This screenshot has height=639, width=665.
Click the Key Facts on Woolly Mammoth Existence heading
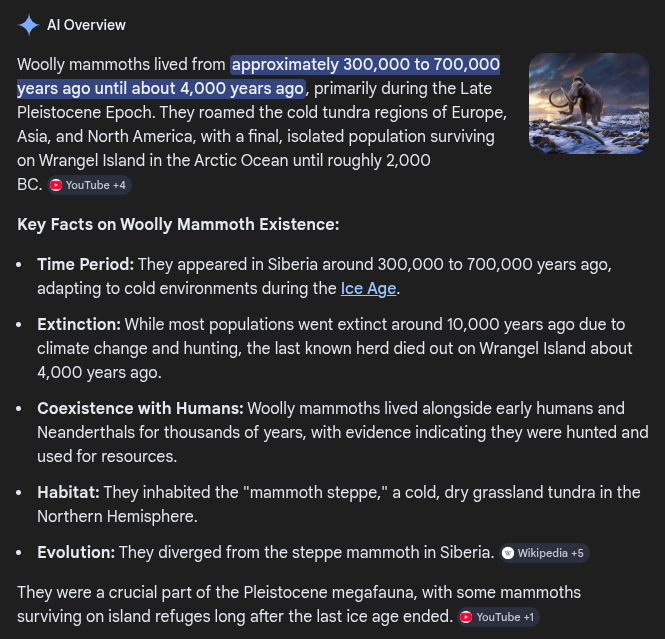pyautogui.click(x=178, y=224)
